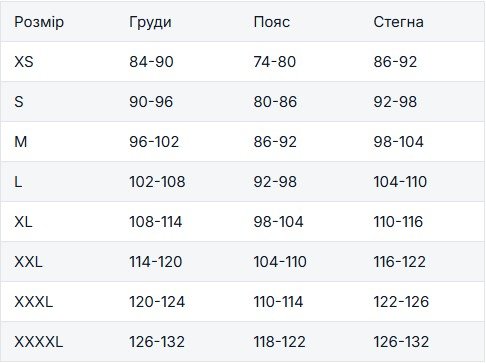Click waist value 118-122
Screen dimensions: 486x363
[x=279, y=342]
